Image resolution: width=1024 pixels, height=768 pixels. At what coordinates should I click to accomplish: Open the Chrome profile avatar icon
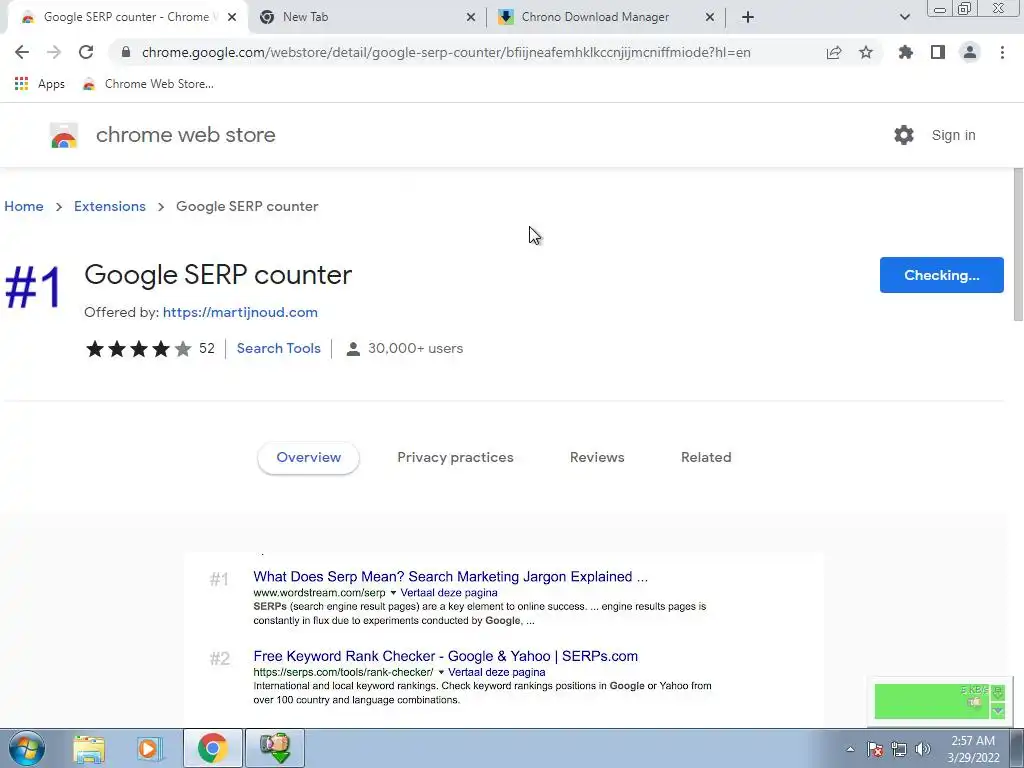click(x=970, y=52)
